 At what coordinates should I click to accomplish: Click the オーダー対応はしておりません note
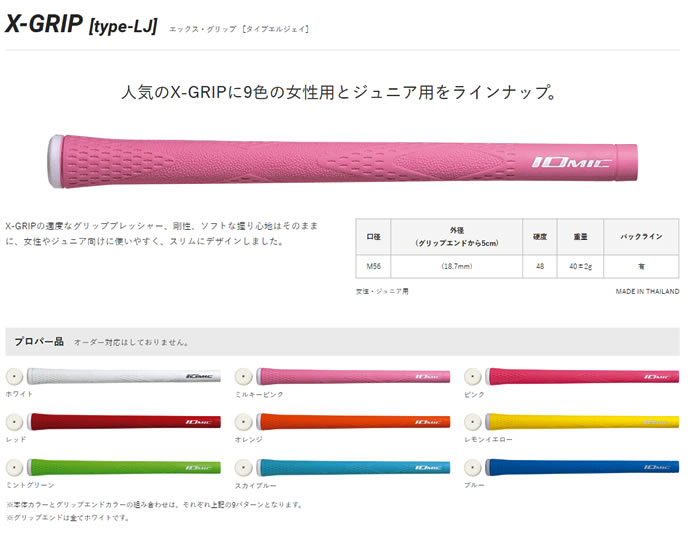point(131,342)
